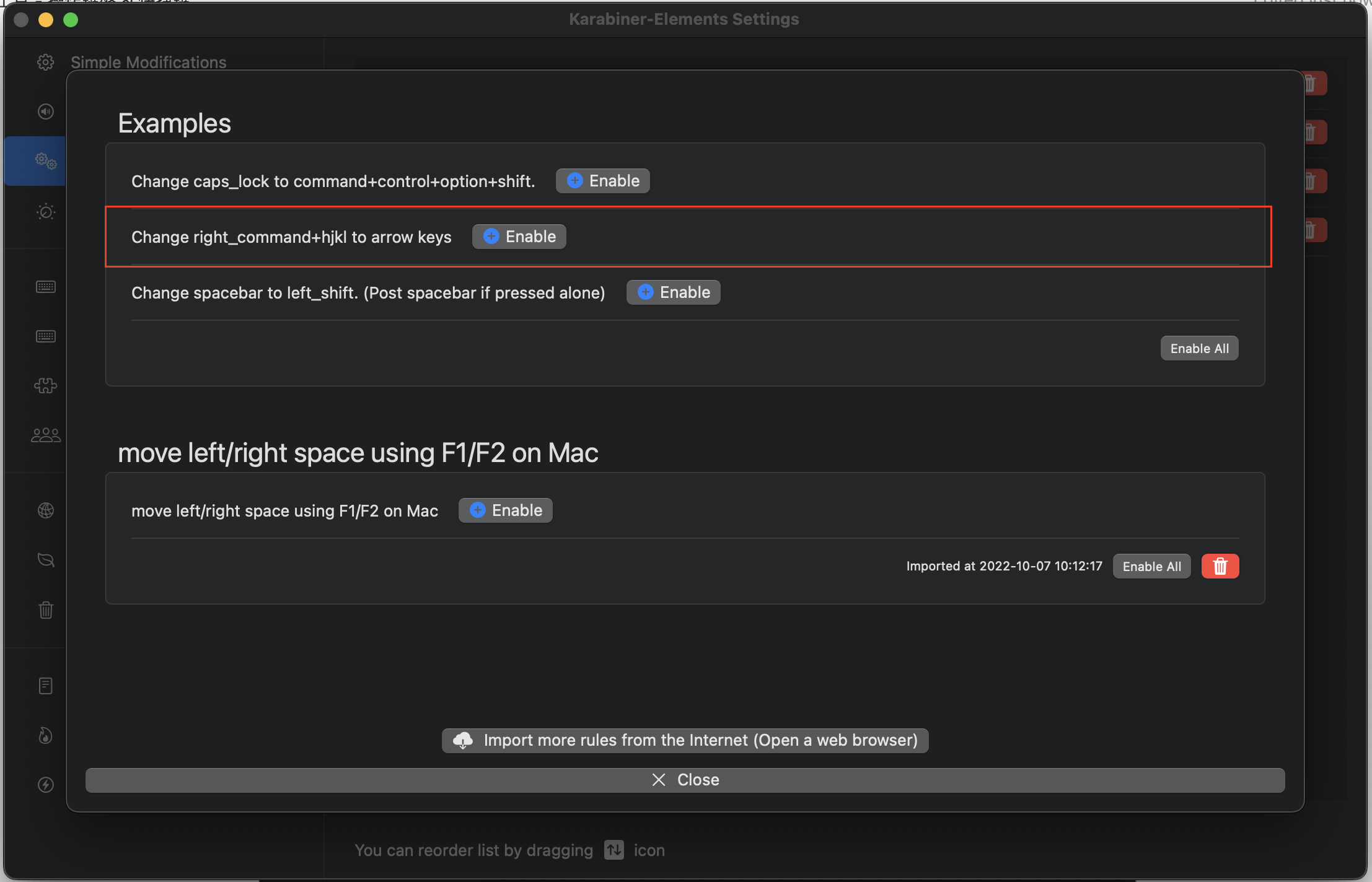The height and width of the screenshot is (882, 1372).
Task: Enable the right_command+hjkl arrow keys rule
Action: [518, 236]
